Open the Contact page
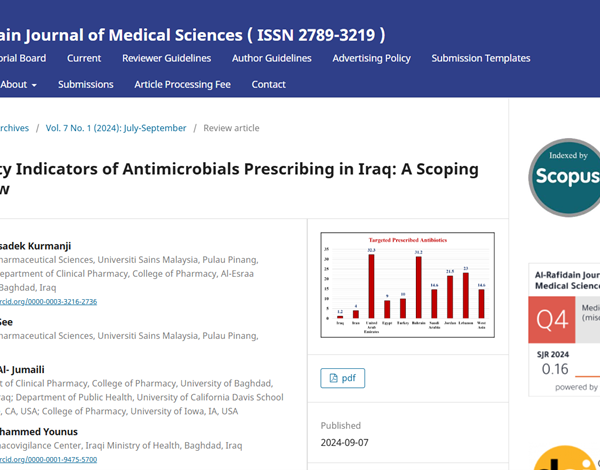 269,84
